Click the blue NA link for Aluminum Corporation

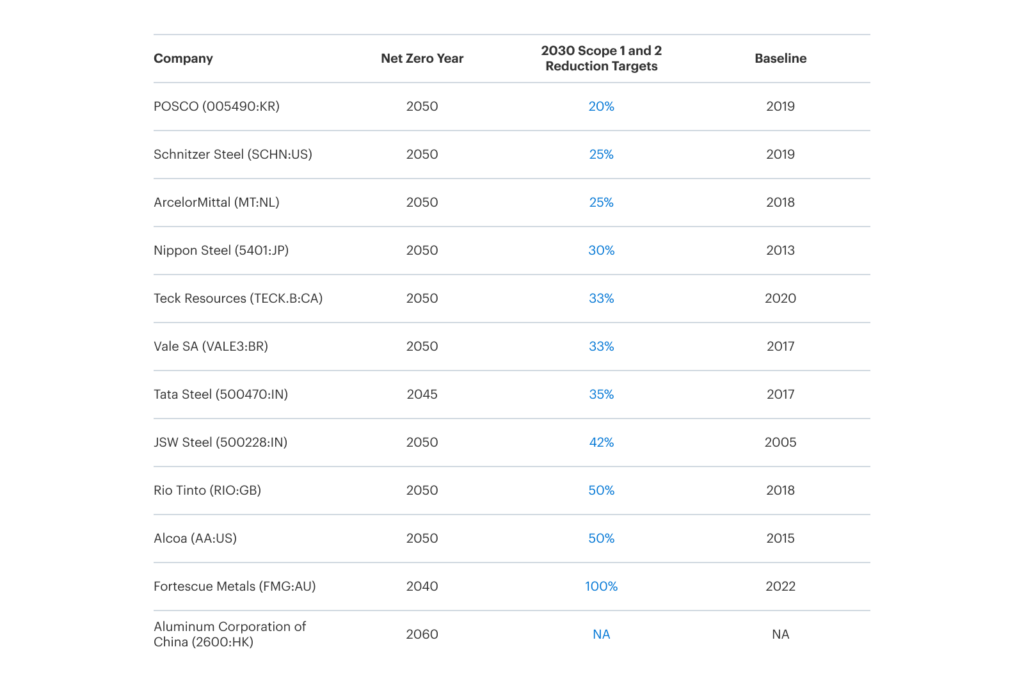point(601,634)
